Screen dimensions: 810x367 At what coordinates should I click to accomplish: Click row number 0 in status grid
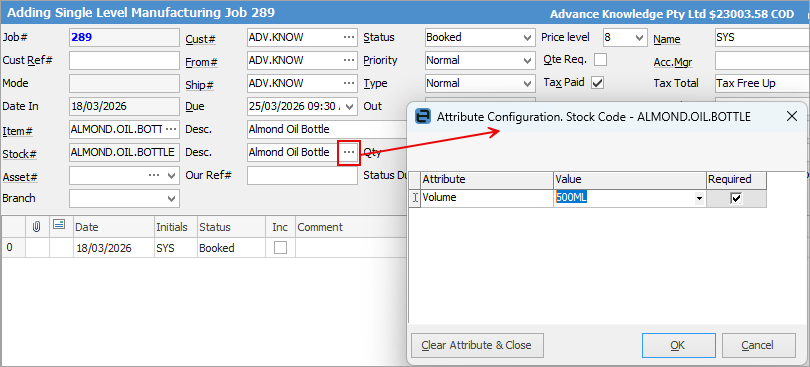pos(13,248)
